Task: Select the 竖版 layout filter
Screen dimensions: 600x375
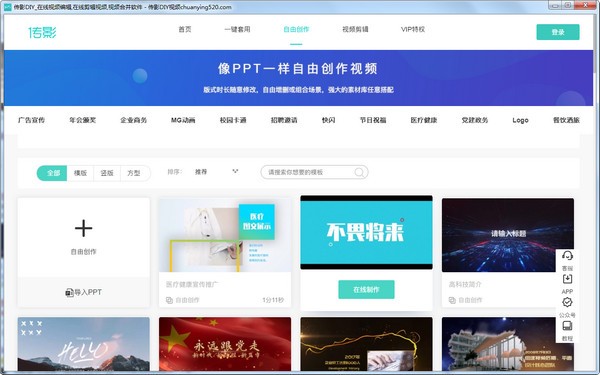Action: pos(107,173)
